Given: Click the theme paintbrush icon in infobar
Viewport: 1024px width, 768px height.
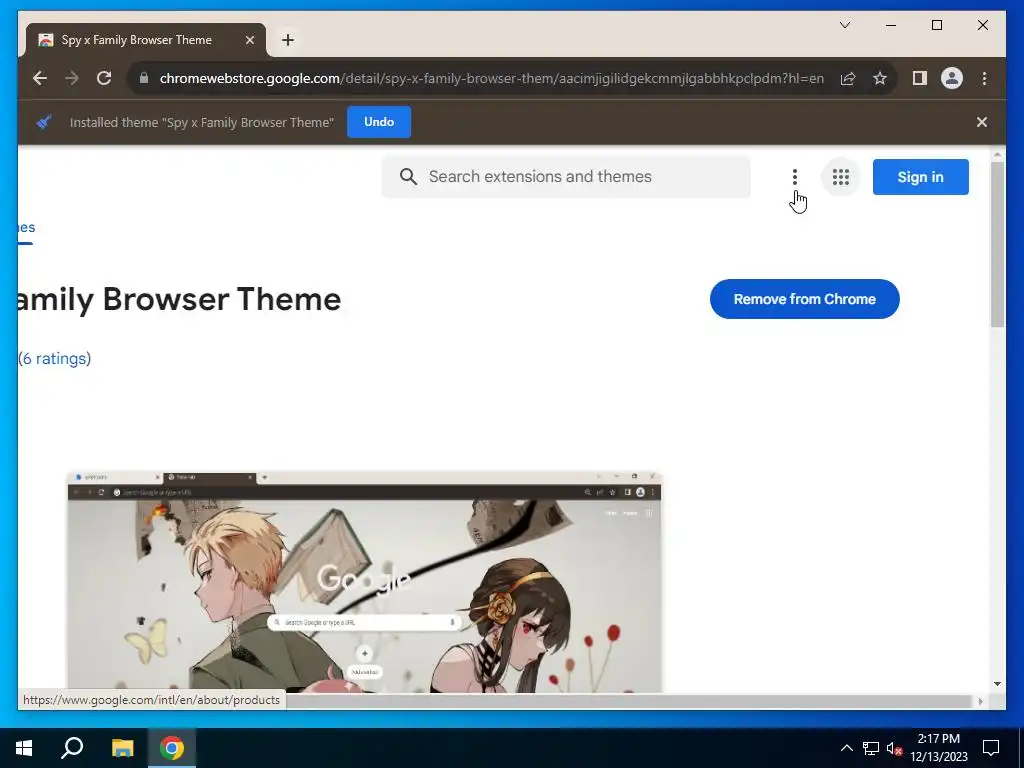Looking at the screenshot, I should pyautogui.click(x=44, y=122).
